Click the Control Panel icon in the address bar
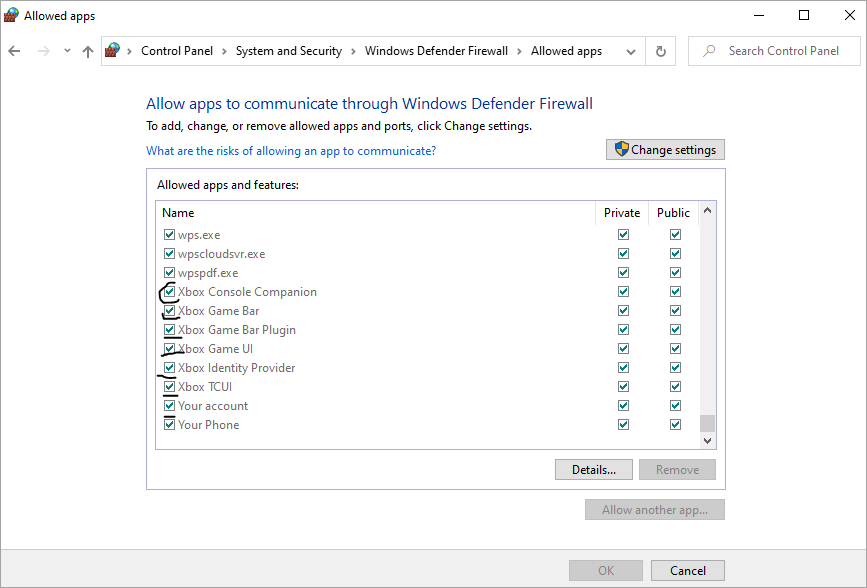 [111, 50]
